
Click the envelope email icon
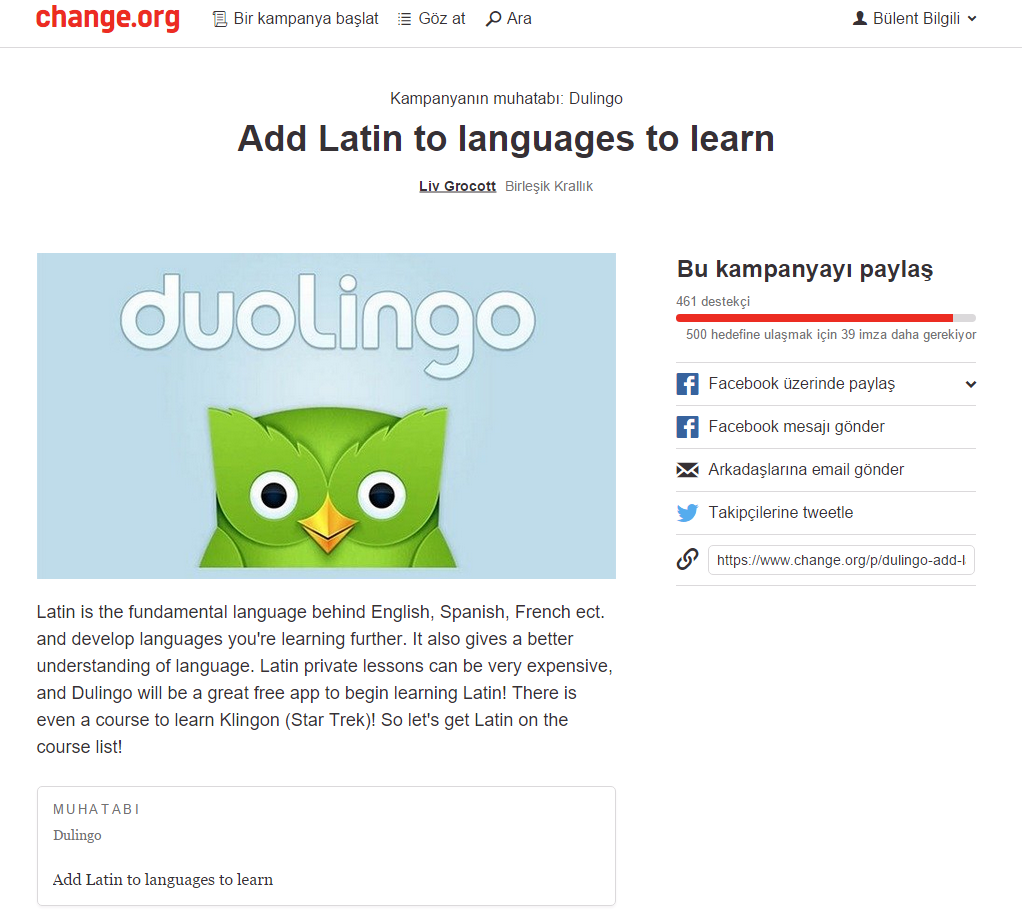click(688, 470)
